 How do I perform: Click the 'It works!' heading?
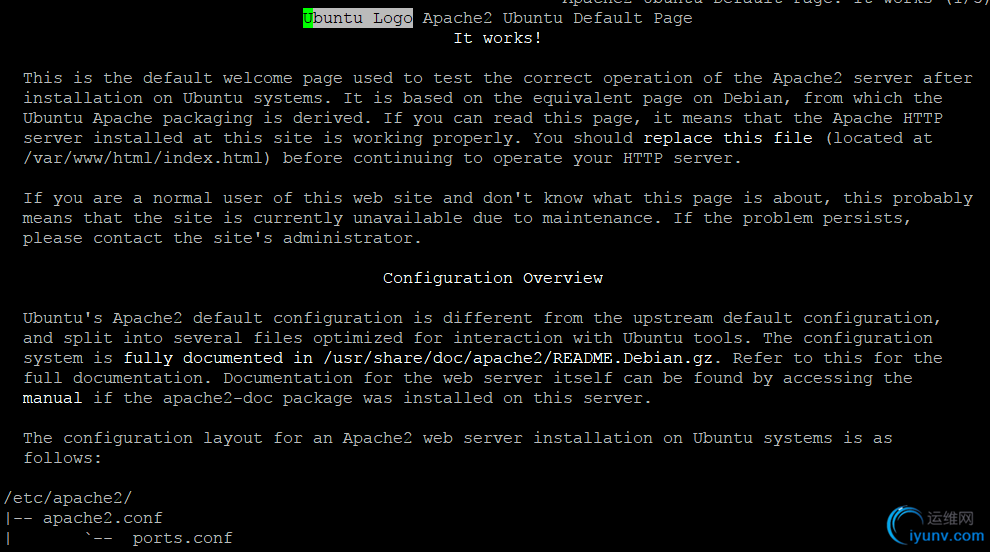tap(498, 39)
